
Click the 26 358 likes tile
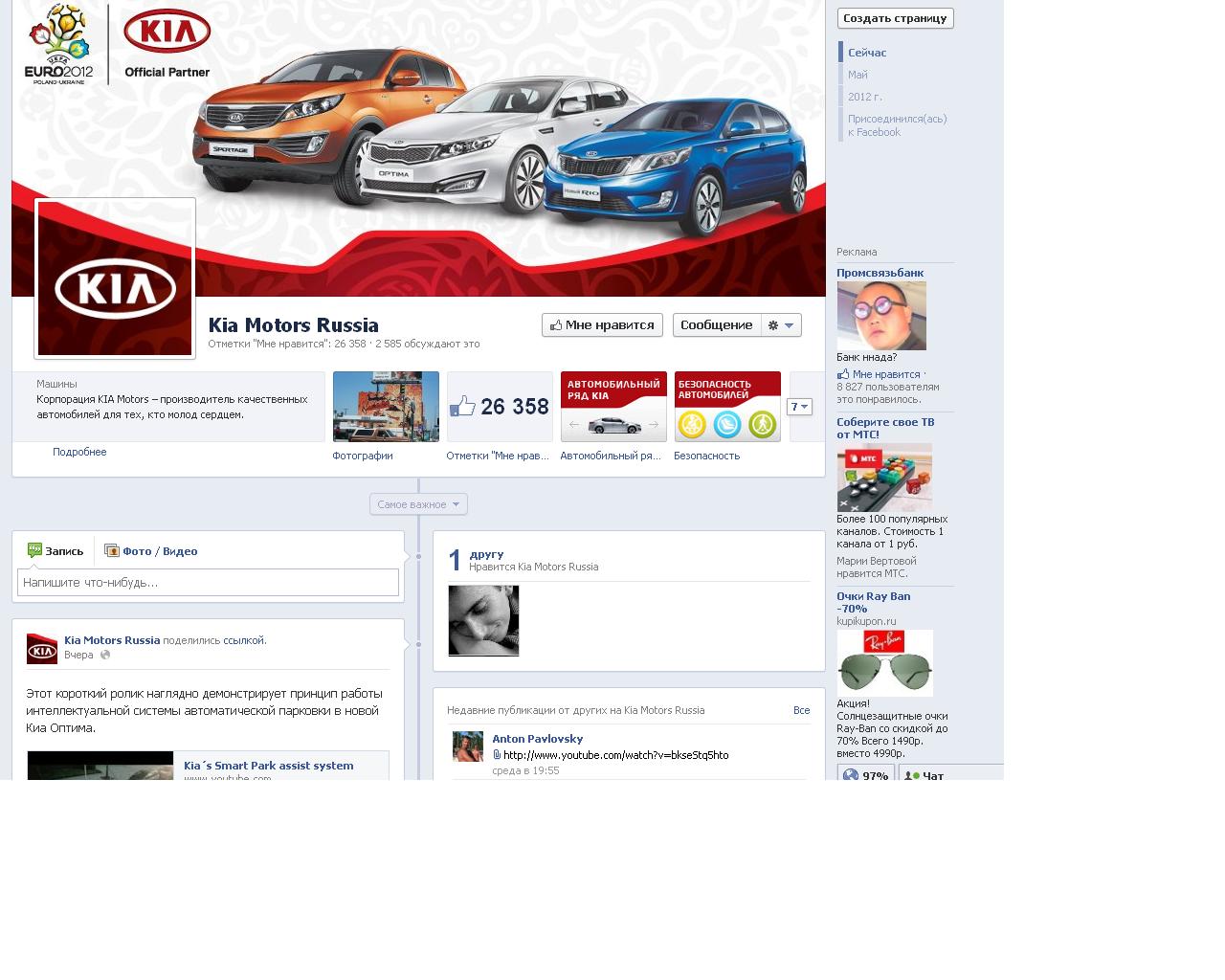(x=500, y=407)
